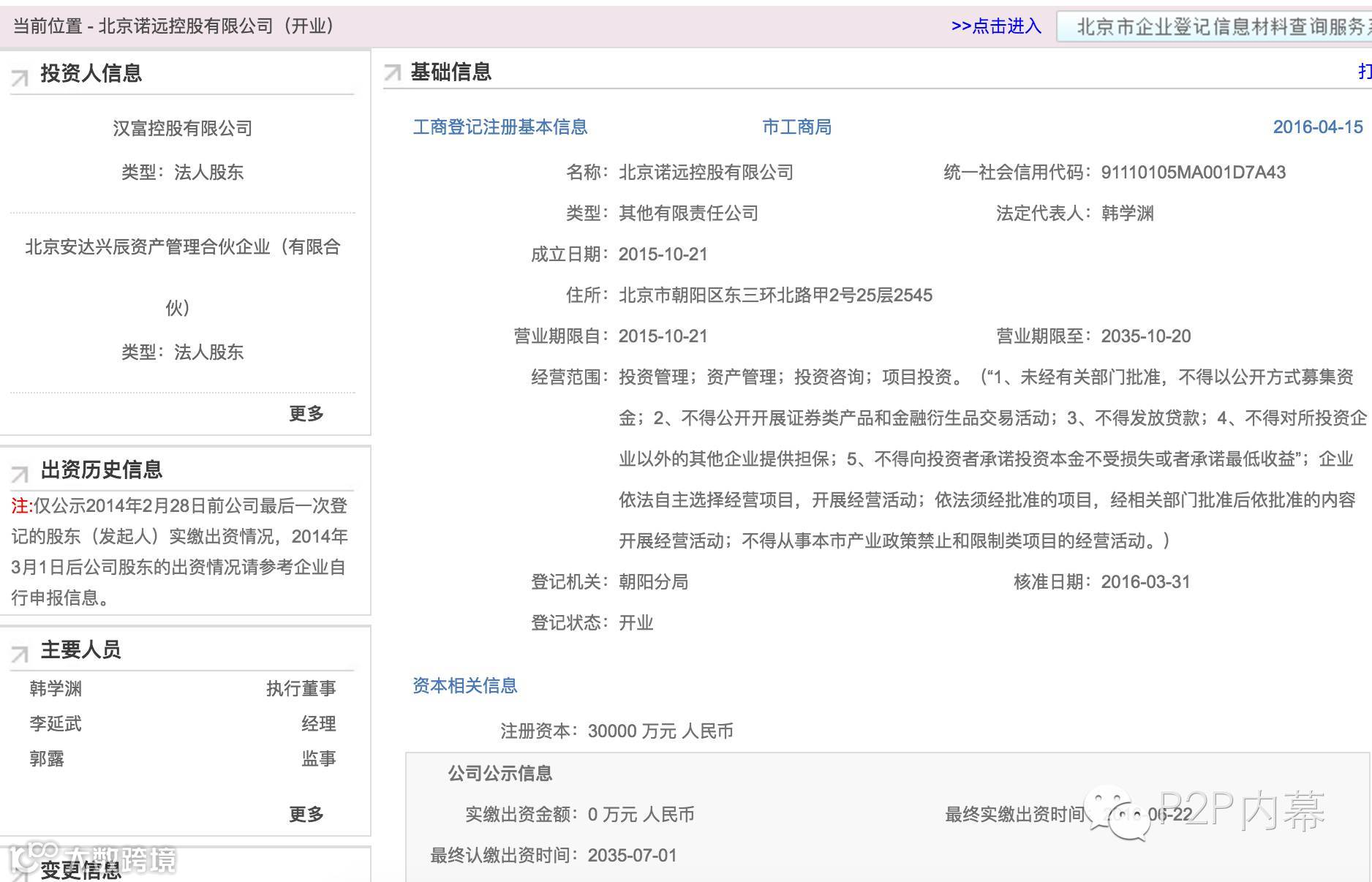Click the 登记状态 value 开业
Viewport: 1372px width, 882px height.
pos(636,623)
